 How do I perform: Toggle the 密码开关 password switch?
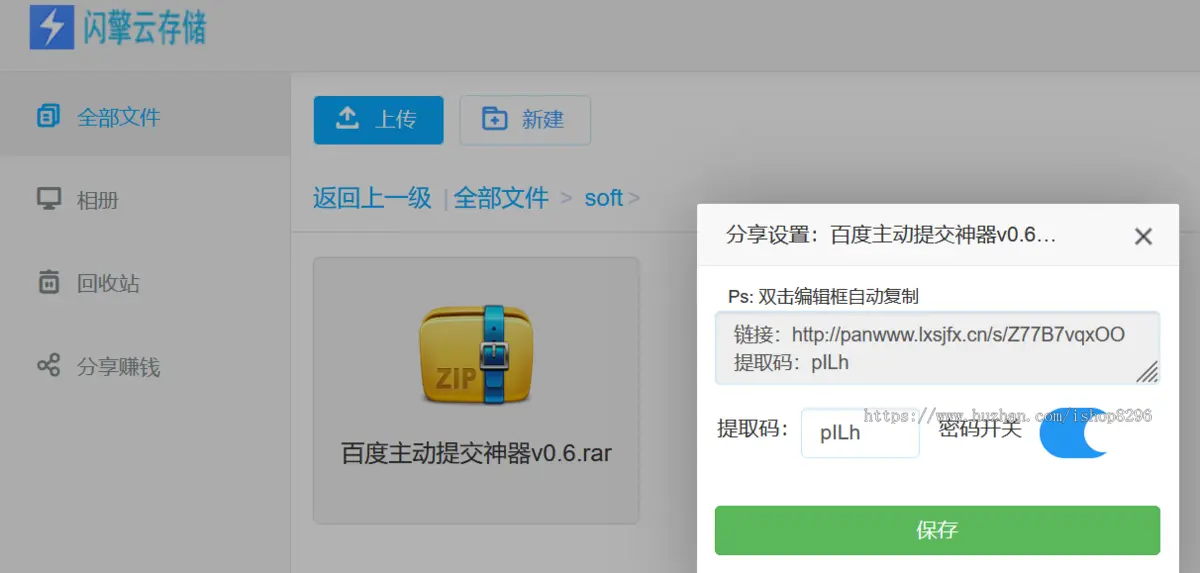point(1075,433)
